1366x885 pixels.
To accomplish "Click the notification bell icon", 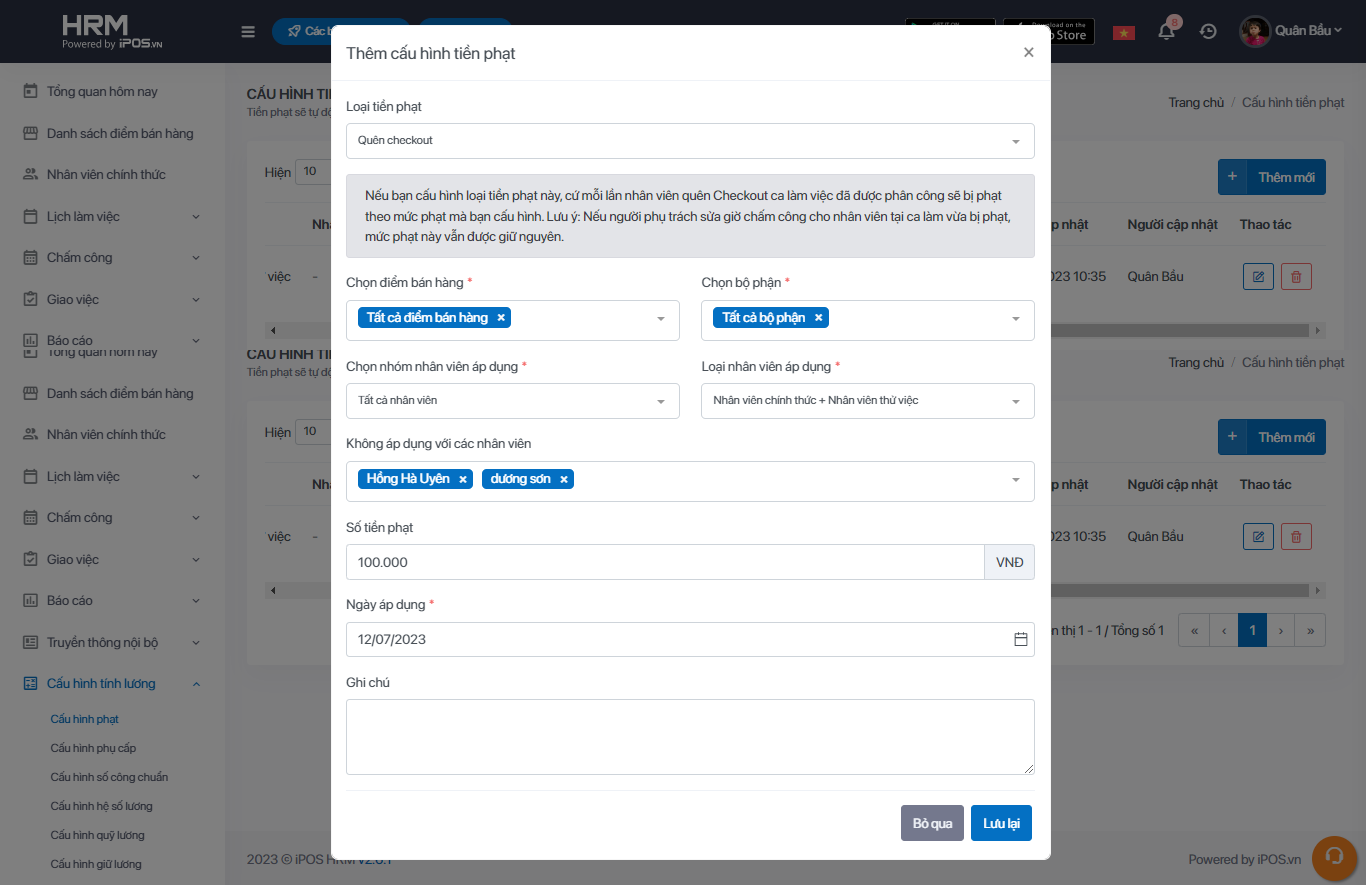I will 1166,32.
